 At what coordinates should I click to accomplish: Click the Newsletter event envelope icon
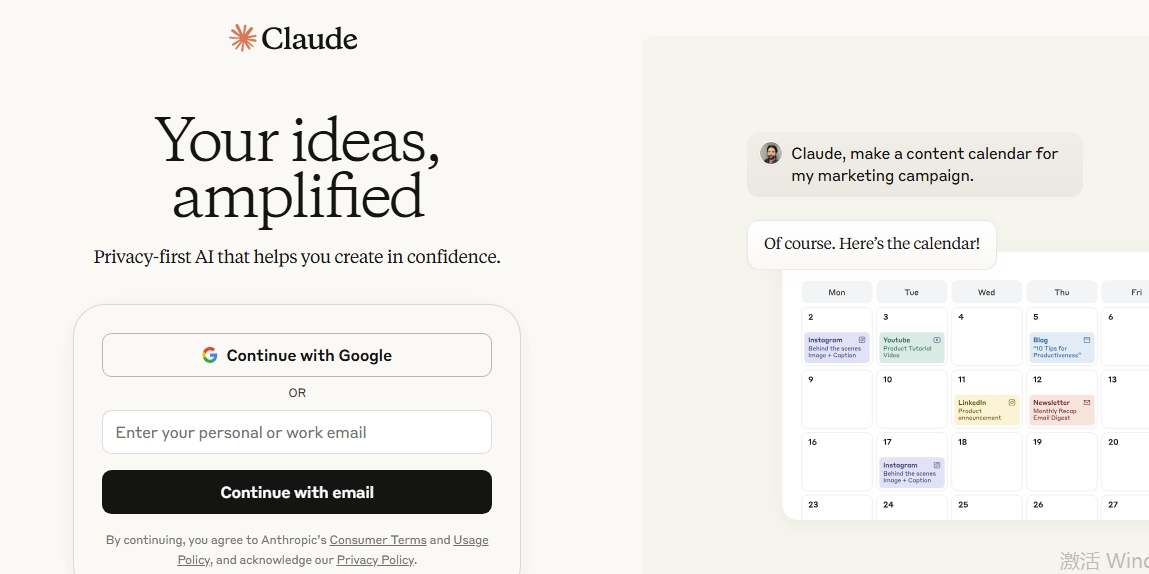click(x=1087, y=403)
